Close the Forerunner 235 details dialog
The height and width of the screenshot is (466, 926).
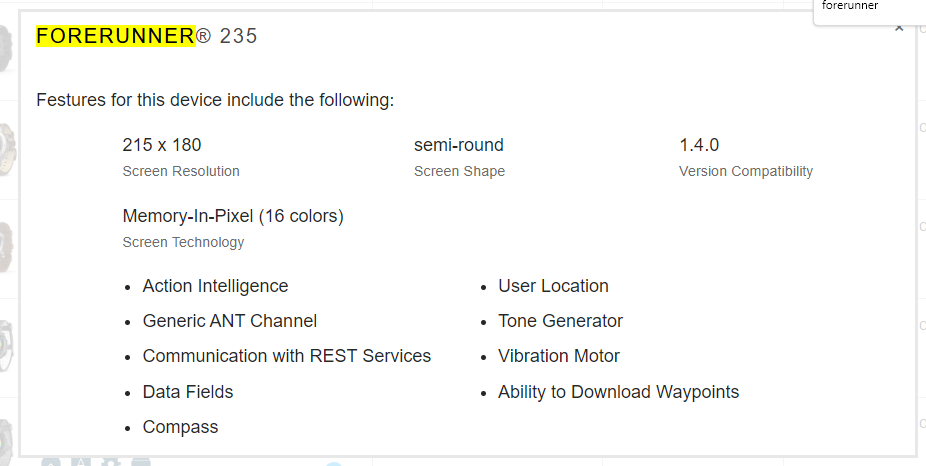pos(899,28)
